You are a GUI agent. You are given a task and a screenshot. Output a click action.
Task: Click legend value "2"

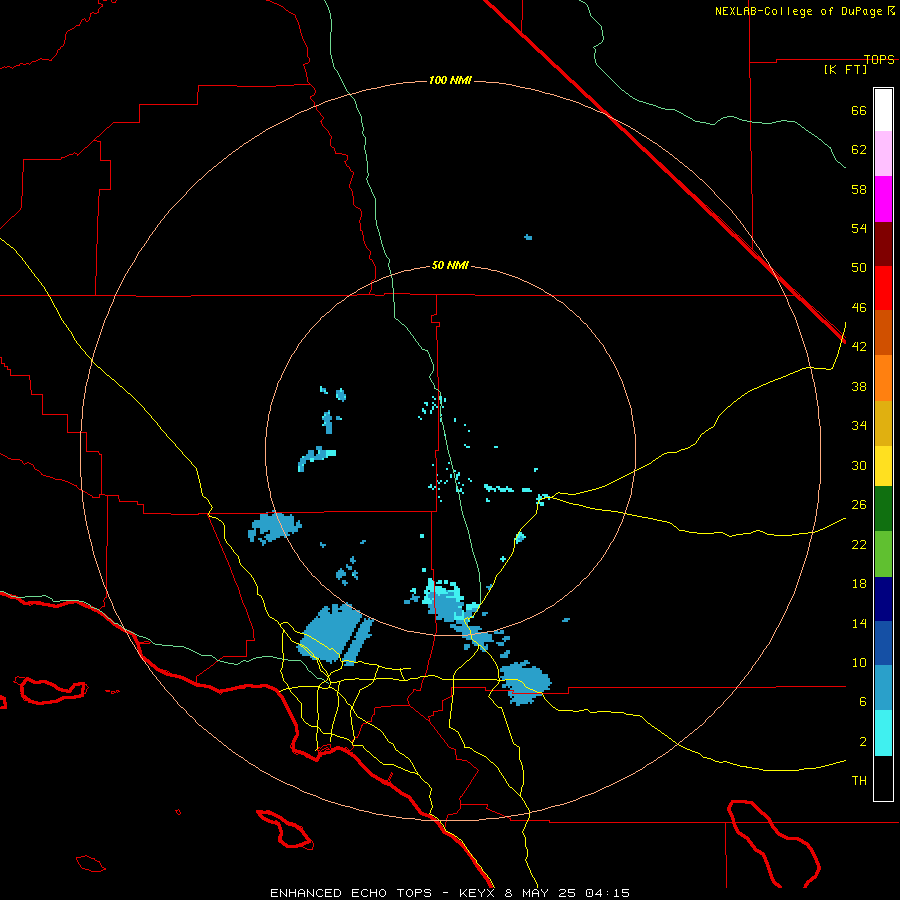point(863,742)
